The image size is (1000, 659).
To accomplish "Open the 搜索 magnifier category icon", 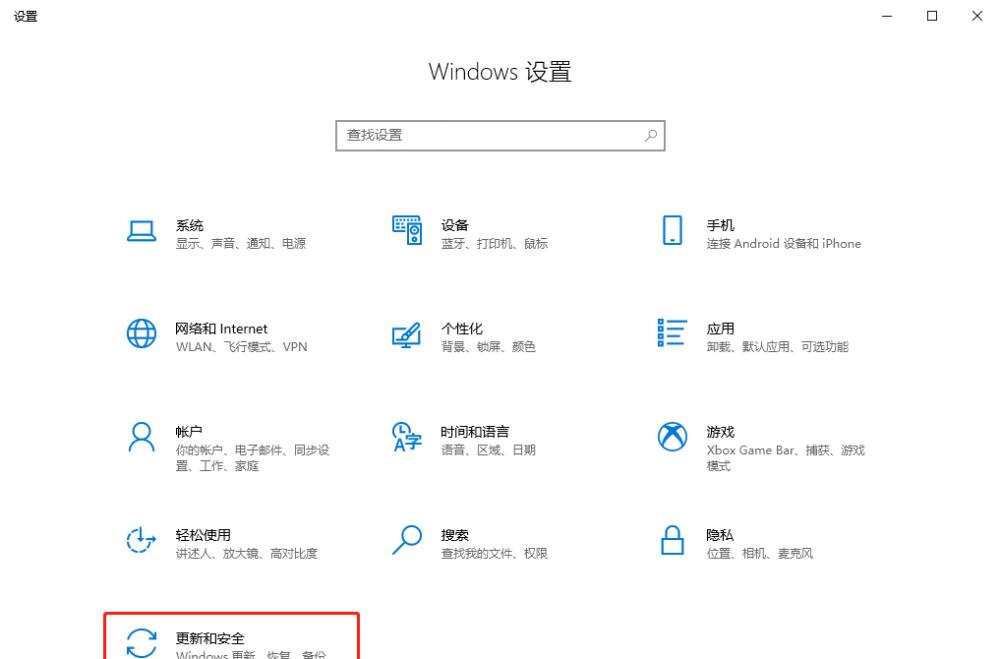I will tap(407, 540).
